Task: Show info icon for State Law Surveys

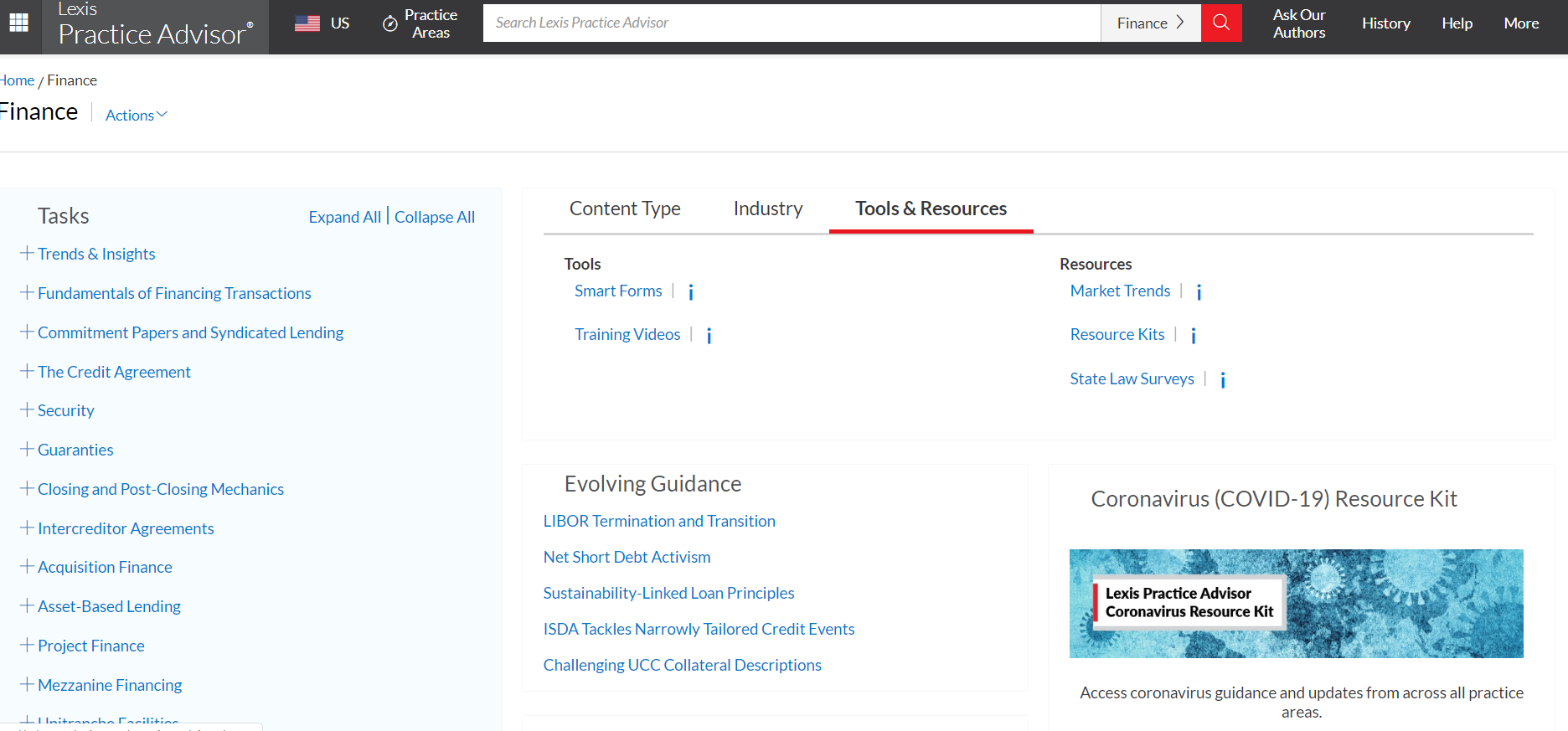Action: click(1223, 379)
